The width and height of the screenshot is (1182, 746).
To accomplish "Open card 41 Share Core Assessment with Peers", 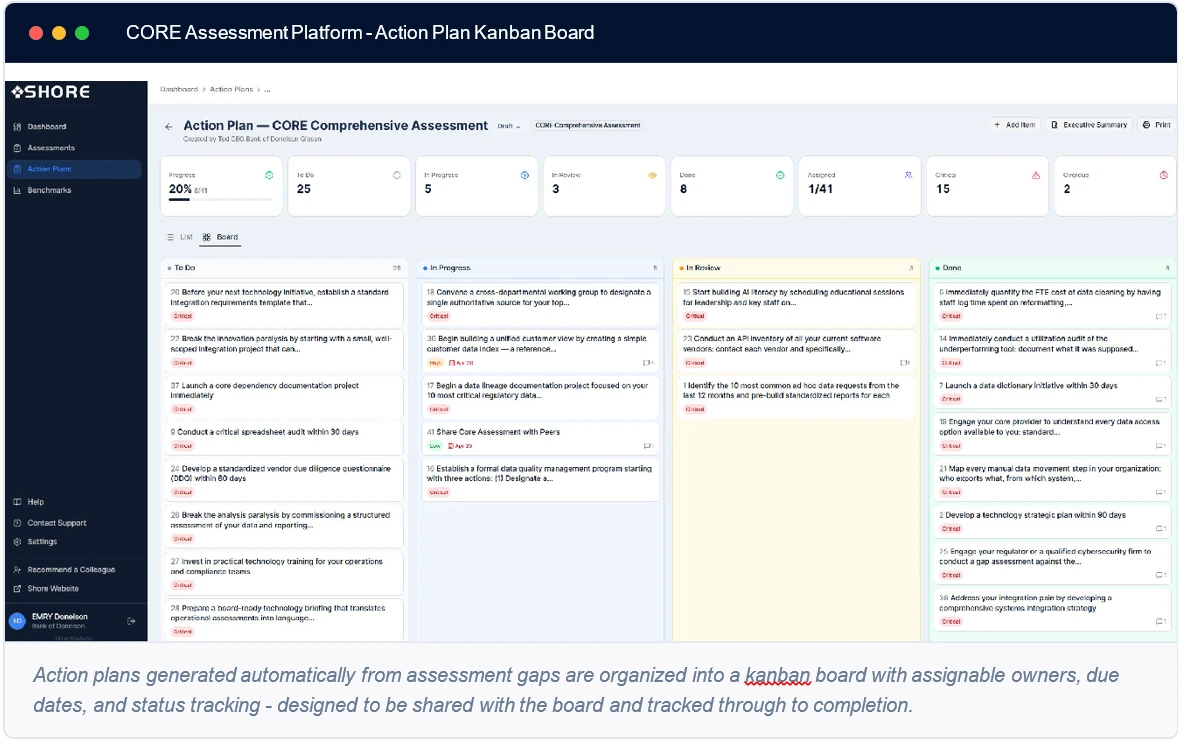I will [540, 439].
